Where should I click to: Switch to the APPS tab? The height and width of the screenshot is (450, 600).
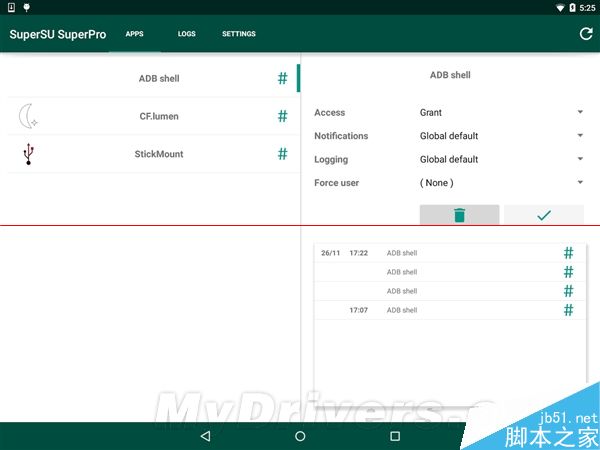click(134, 34)
